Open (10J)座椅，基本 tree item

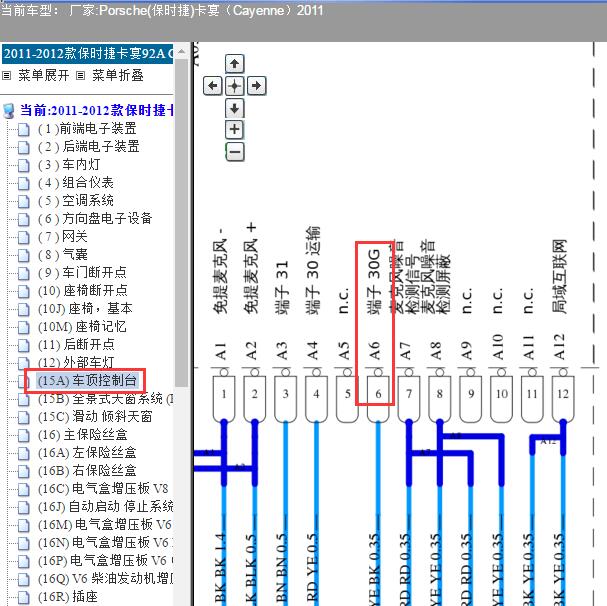pyautogui.click(x=85, y=309)
